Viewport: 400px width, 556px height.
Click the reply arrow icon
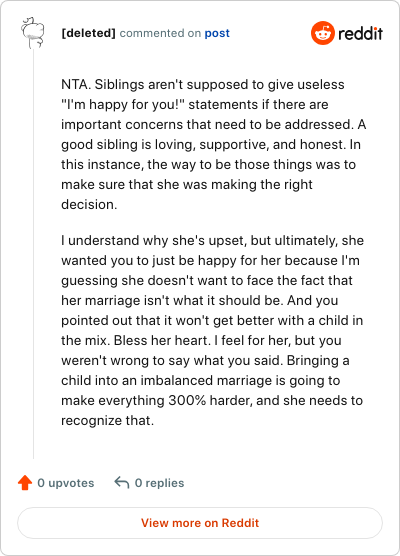122,483
